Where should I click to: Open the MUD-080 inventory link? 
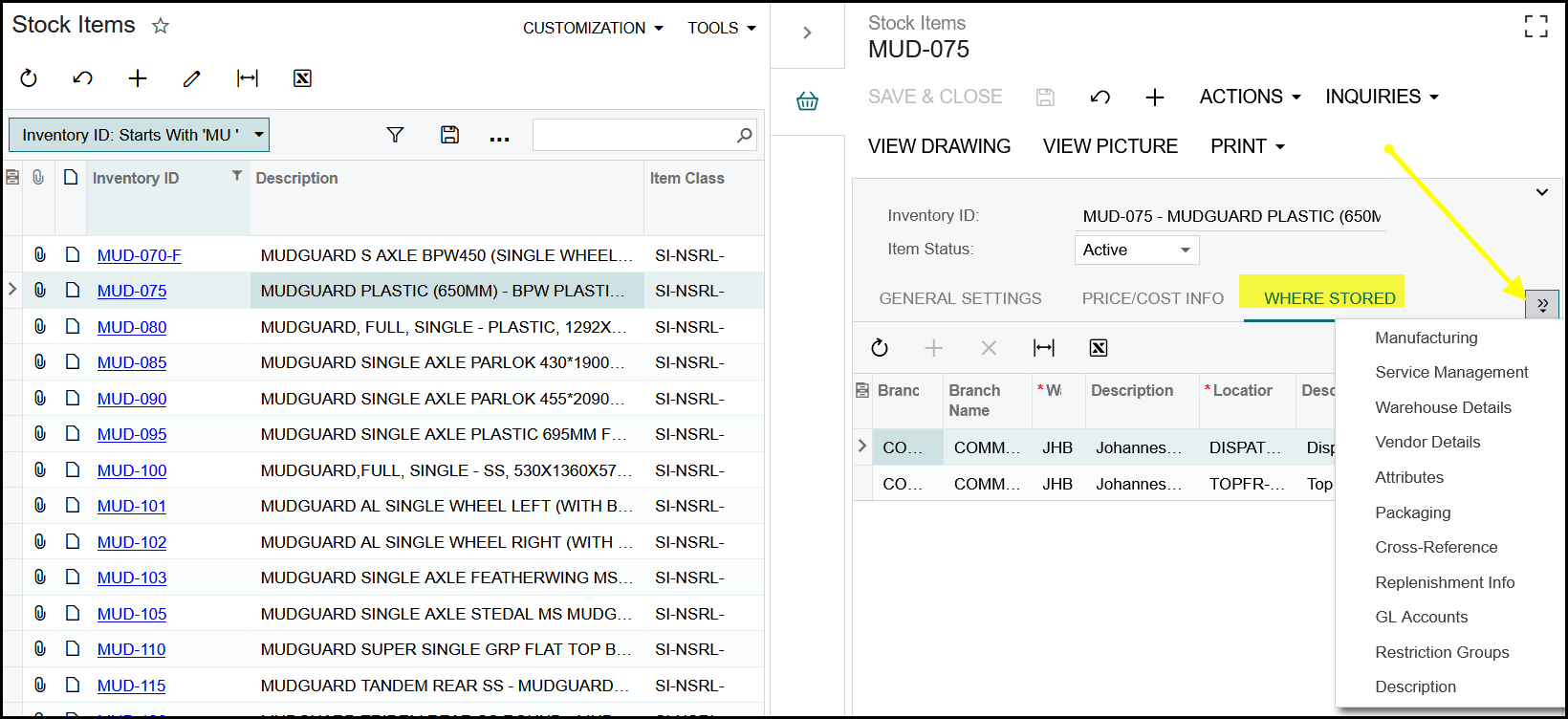coord(132,327)
